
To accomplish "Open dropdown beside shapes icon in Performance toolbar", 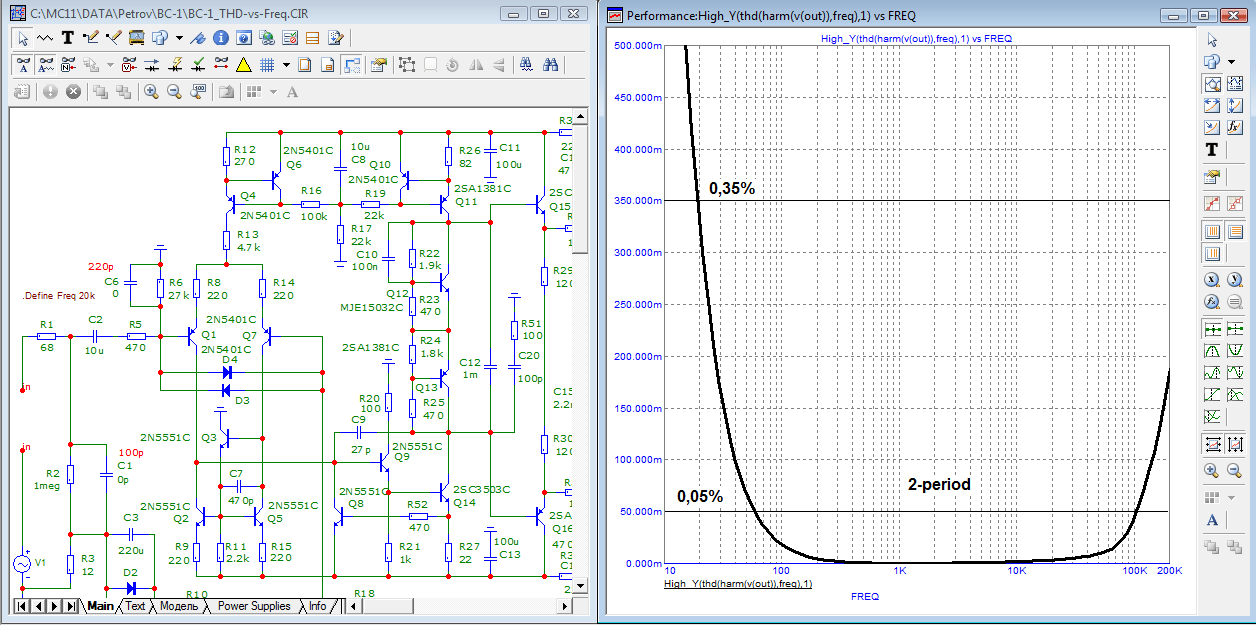I will tap(1232, 61).
